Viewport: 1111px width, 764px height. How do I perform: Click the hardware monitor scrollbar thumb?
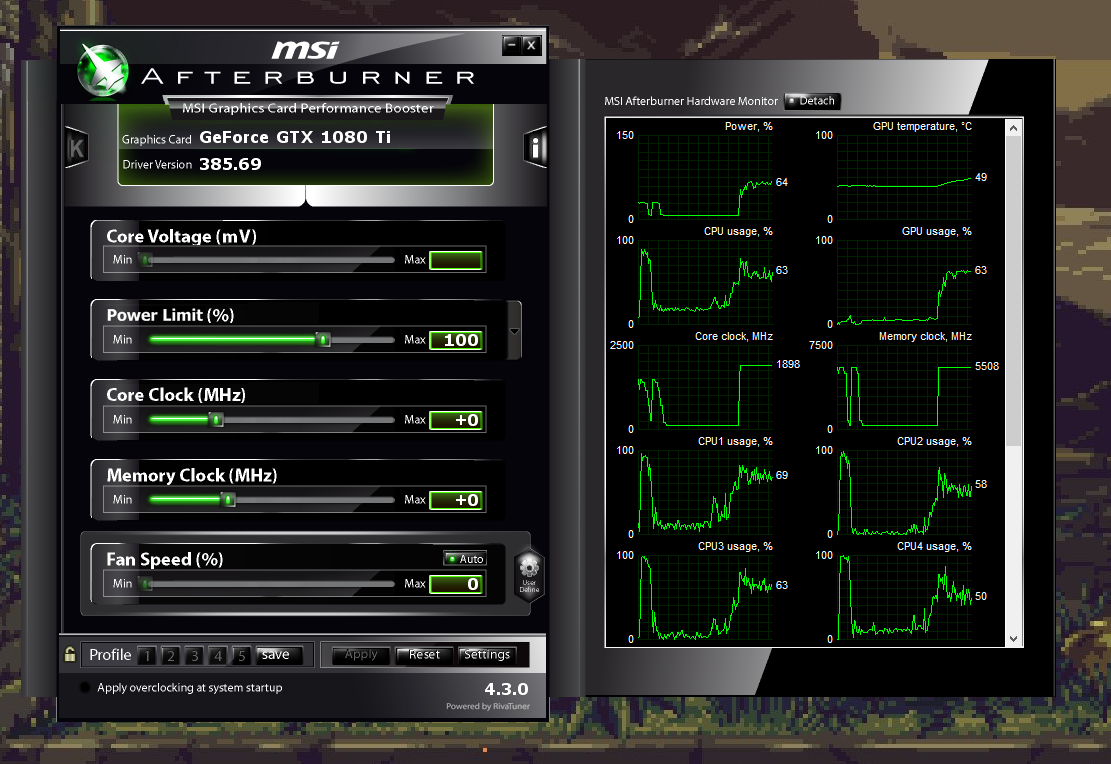tap(1013, 291)
